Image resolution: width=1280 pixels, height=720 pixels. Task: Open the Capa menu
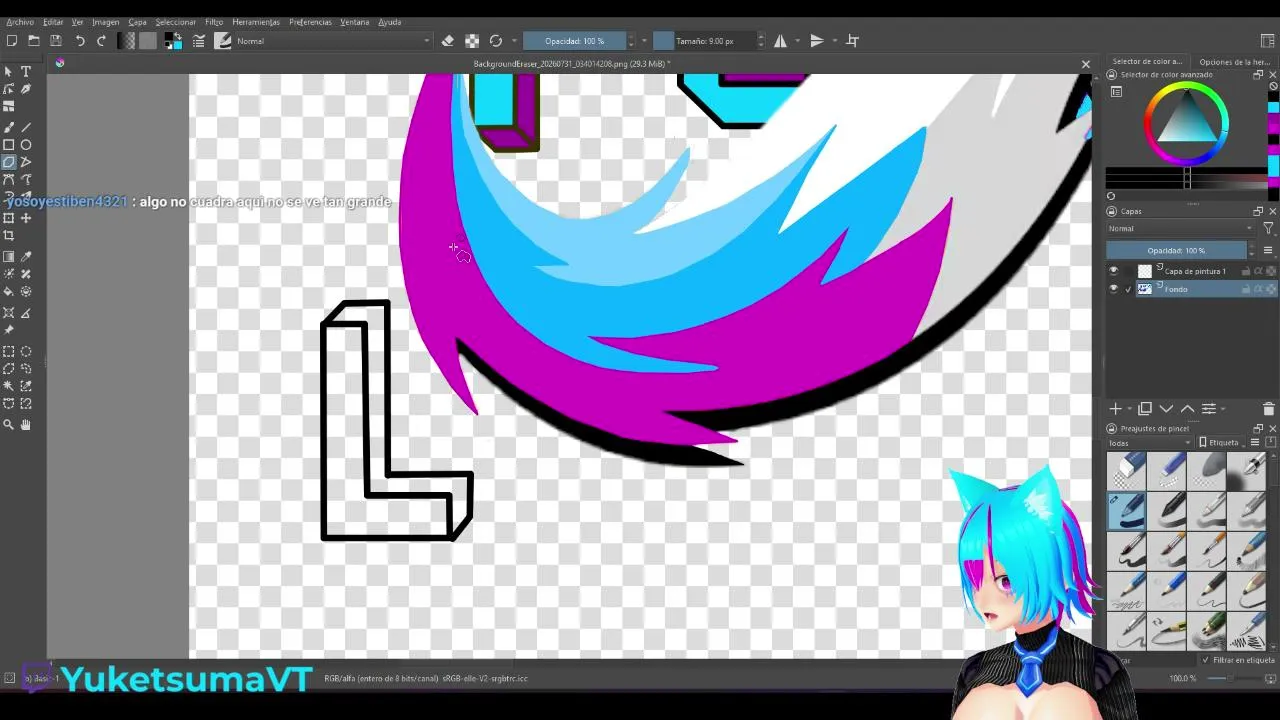[x=137, y=22]
